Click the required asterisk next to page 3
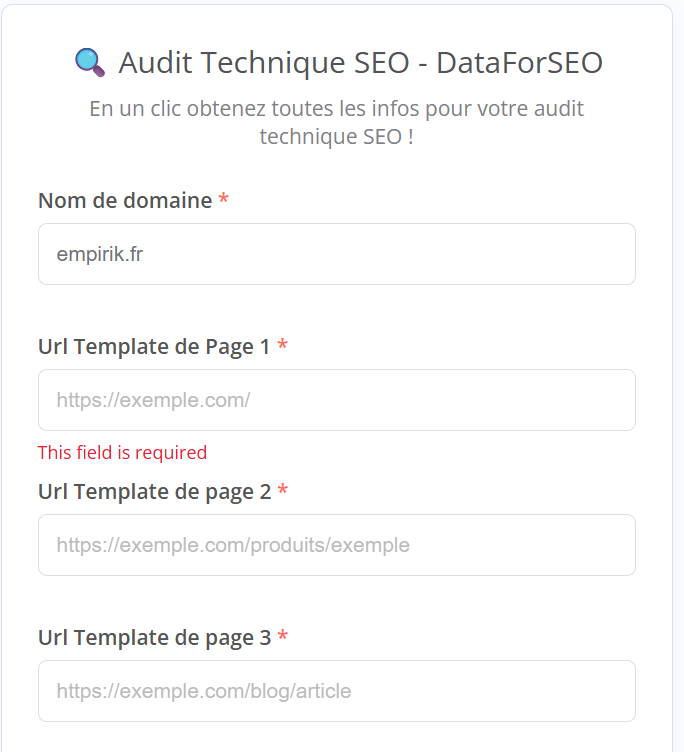Screen dimensions: 684x752 tap(283, 637)
